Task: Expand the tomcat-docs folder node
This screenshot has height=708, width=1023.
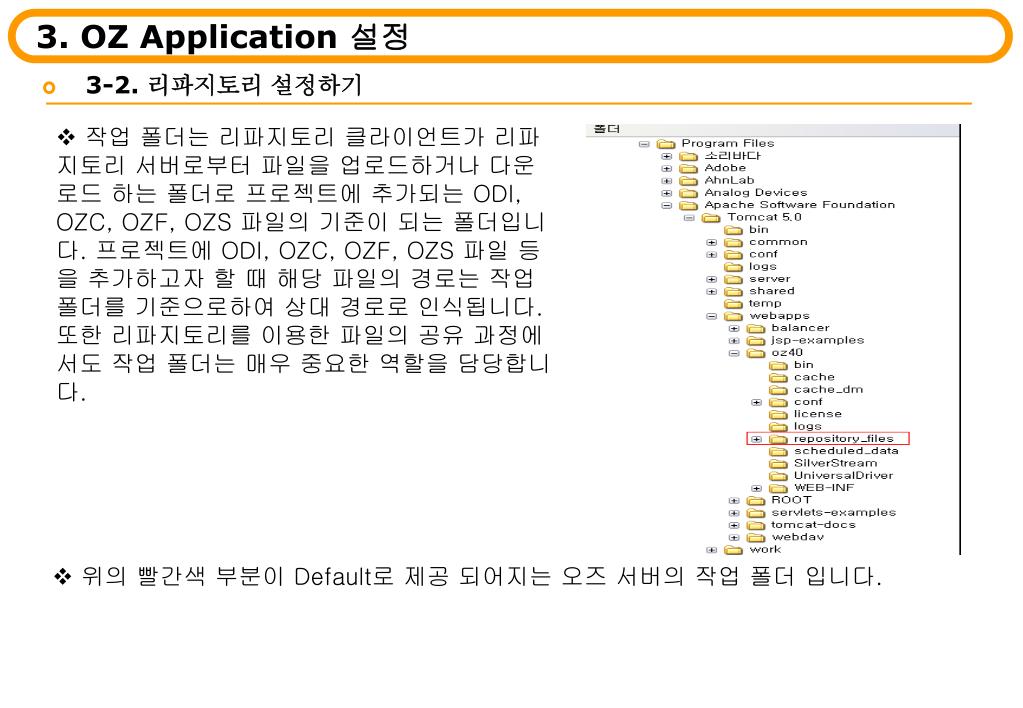Action: [734, 525]
